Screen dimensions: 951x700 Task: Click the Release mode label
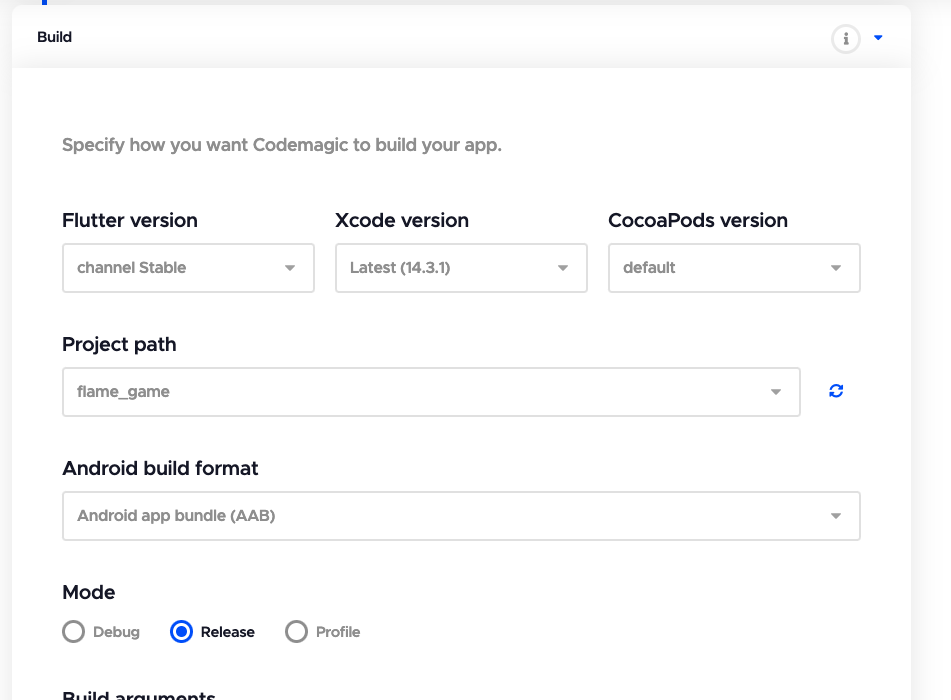tap(227, 632)
